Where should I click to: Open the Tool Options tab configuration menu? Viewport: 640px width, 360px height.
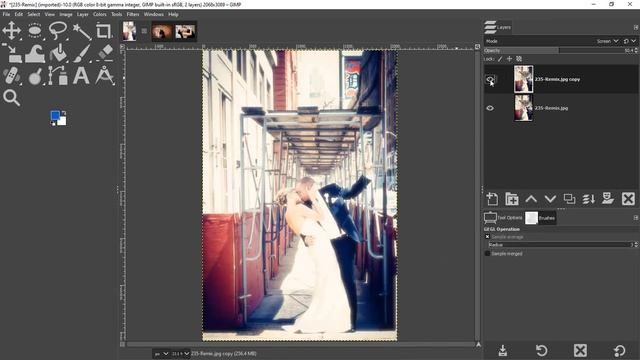636,218
